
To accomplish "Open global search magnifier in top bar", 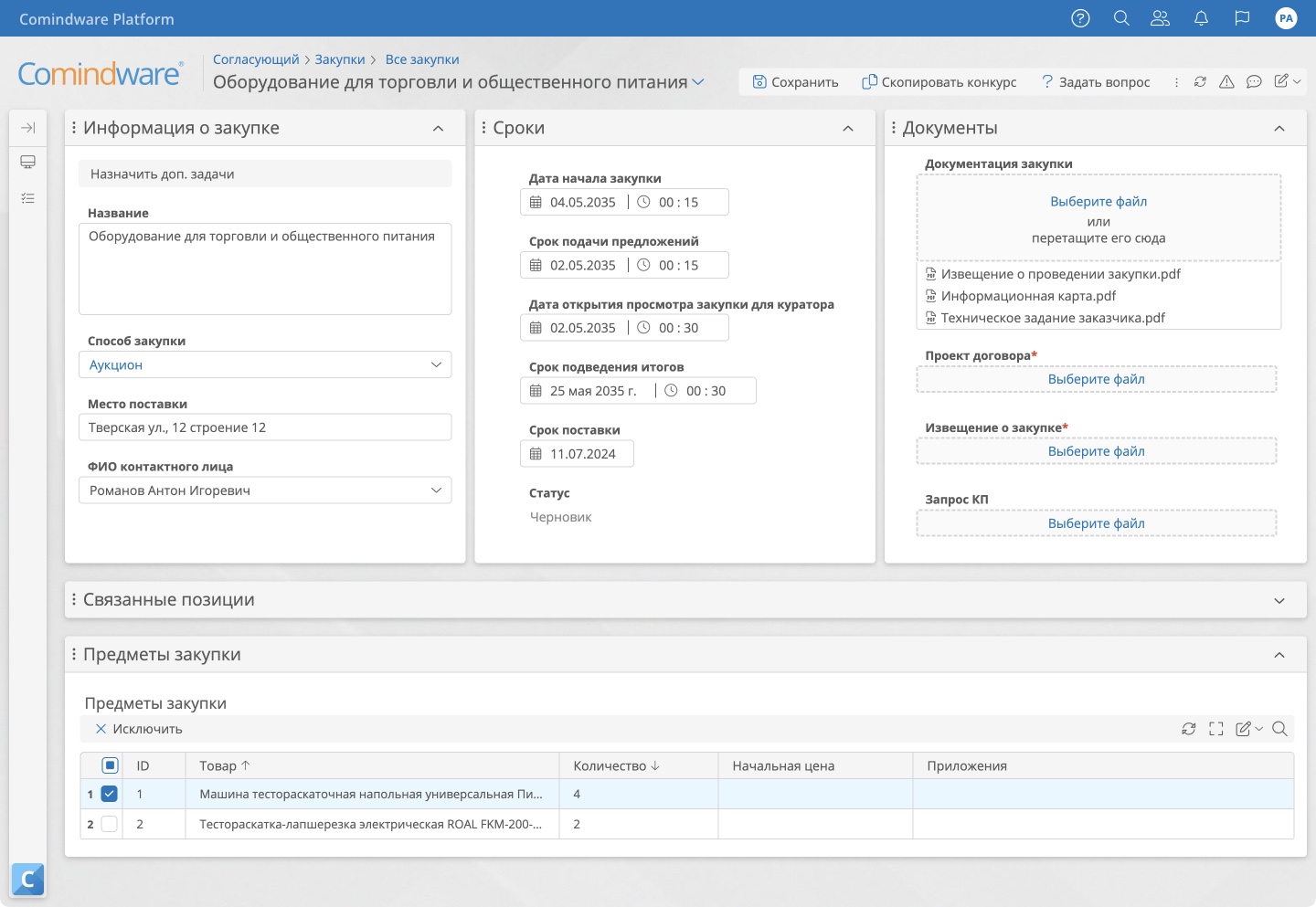I will 1121,18.
